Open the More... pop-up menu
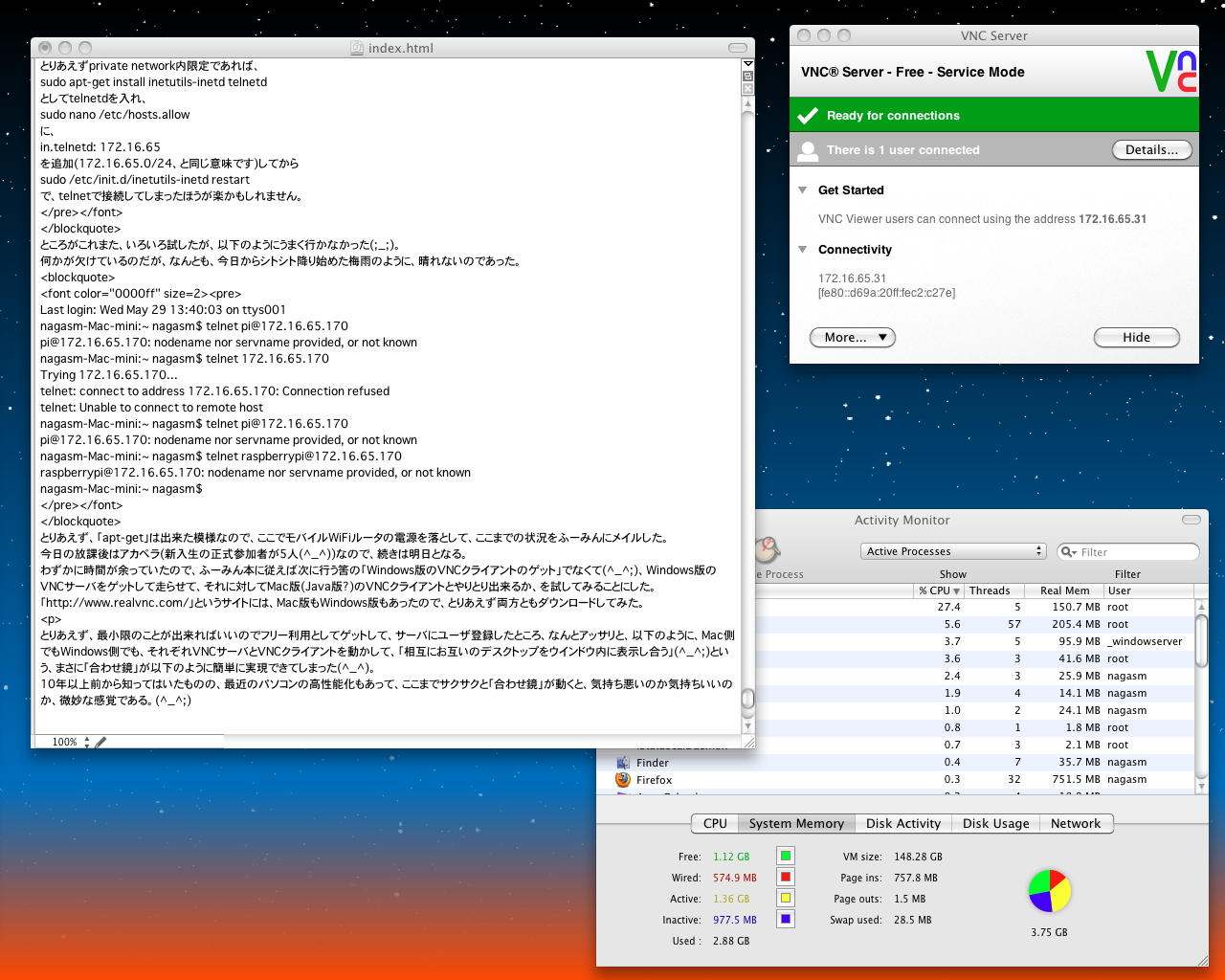The image size is (1225, 980). (x=853, y=338)
